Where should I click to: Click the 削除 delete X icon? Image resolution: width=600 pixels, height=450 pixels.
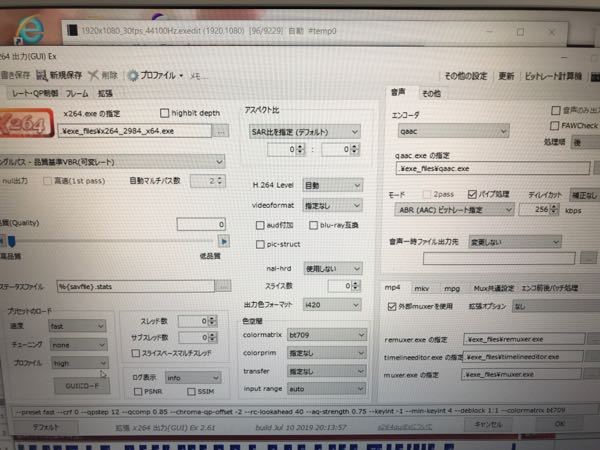pyautogui.click(x=93, y=75)
